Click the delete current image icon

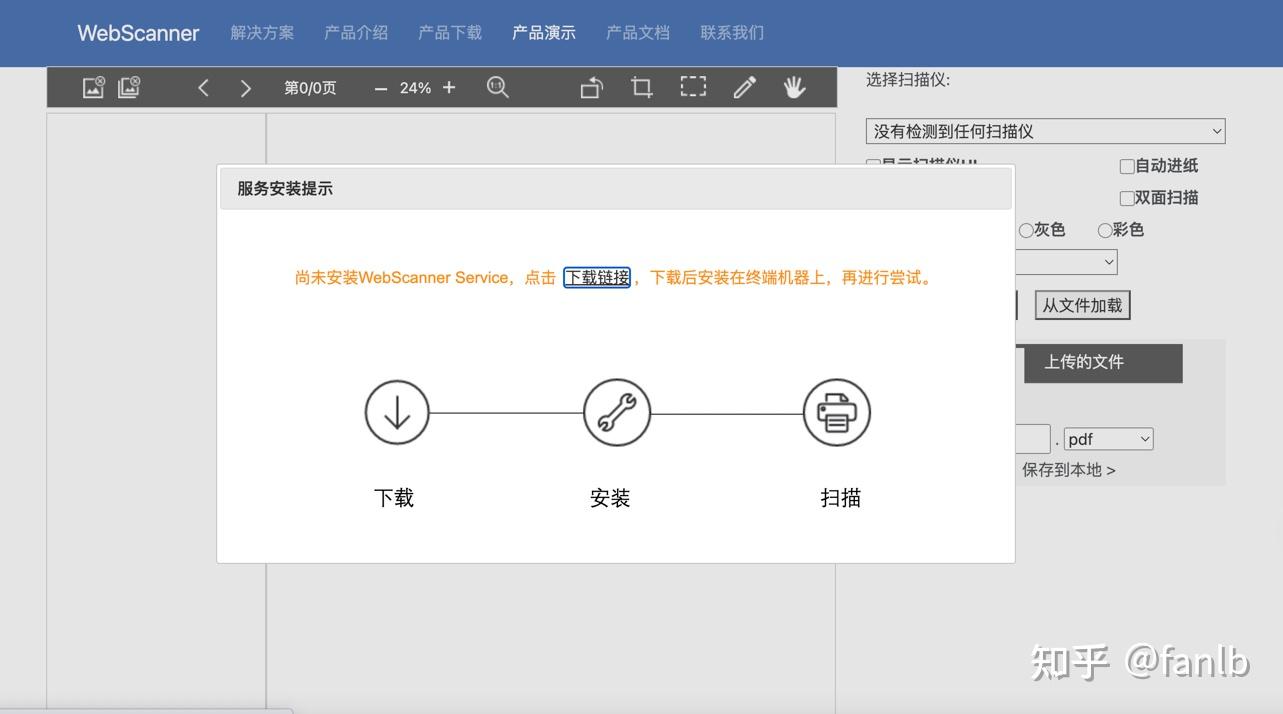pos(91,87)
